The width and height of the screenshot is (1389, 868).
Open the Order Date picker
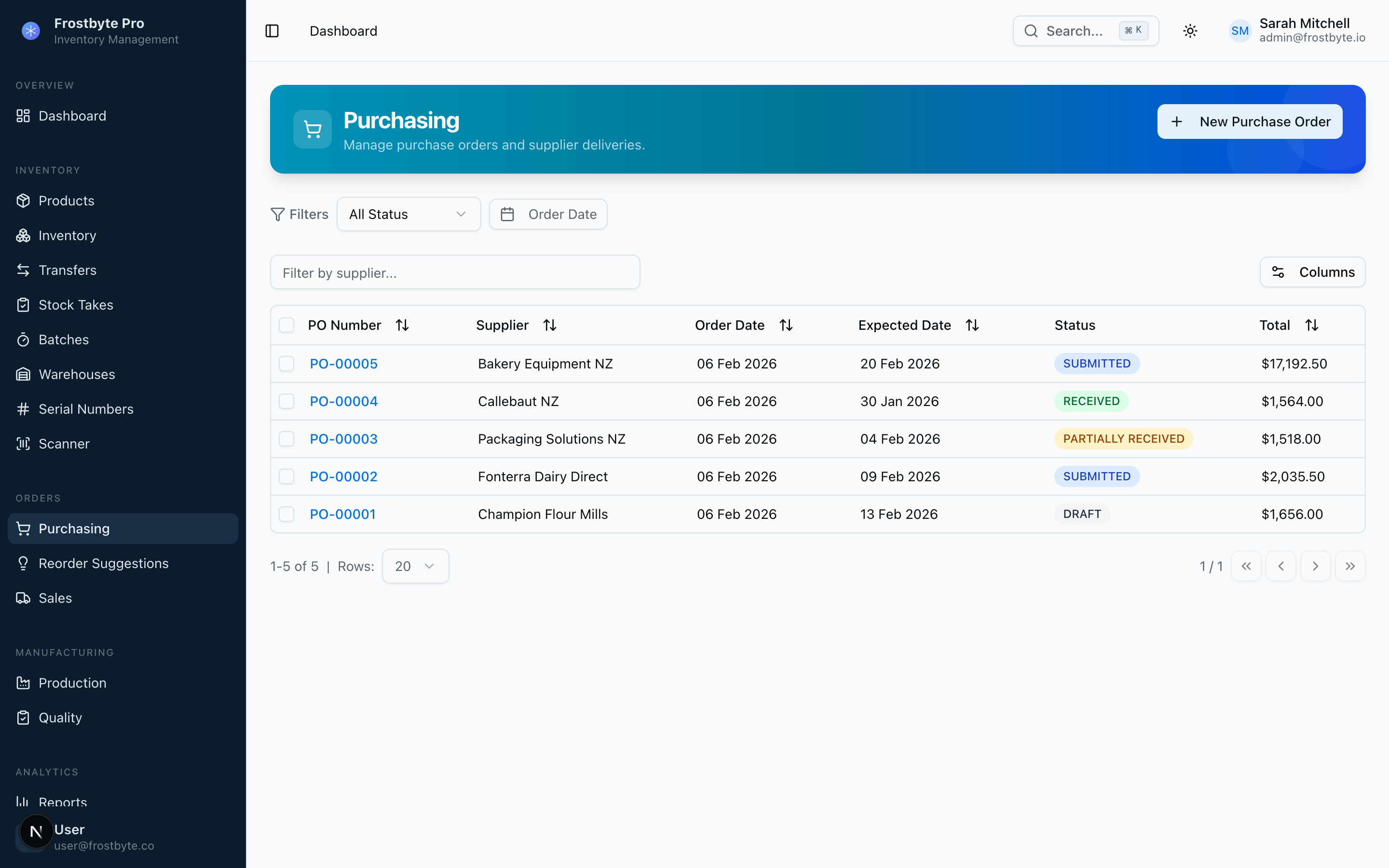pos(547,214)
